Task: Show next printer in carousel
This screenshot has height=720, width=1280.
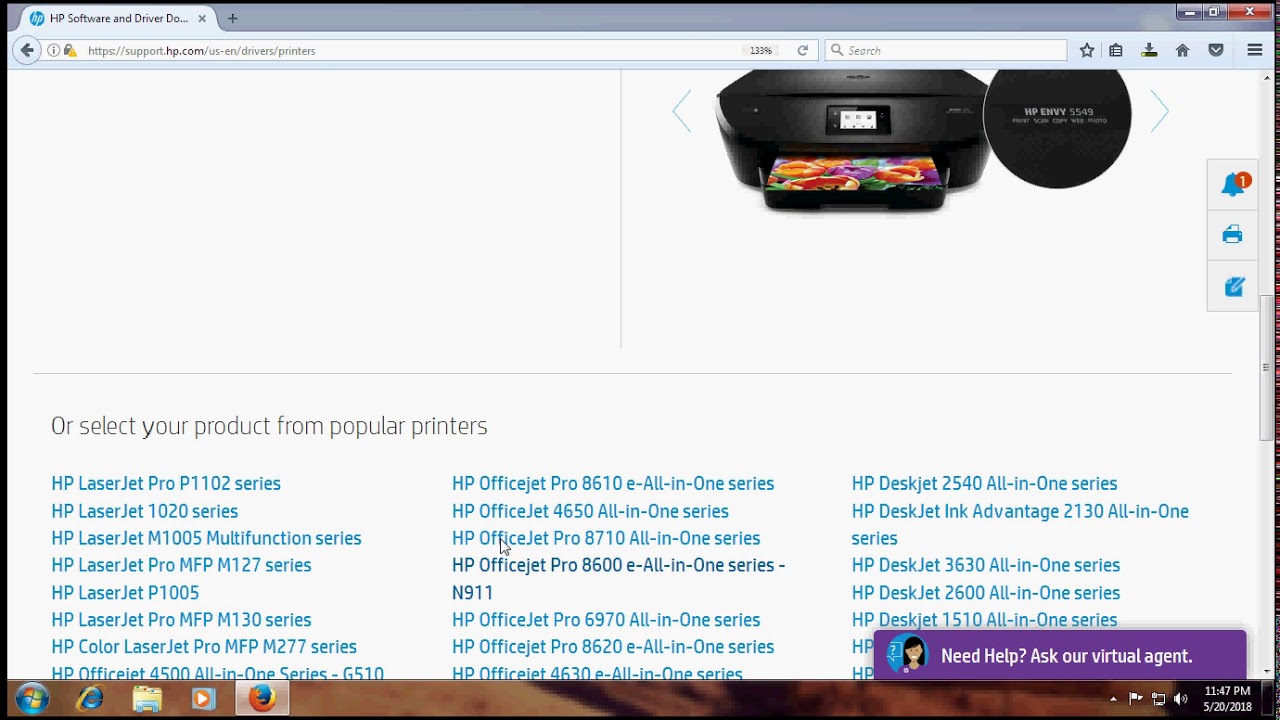Action: tap(1160, 111)
